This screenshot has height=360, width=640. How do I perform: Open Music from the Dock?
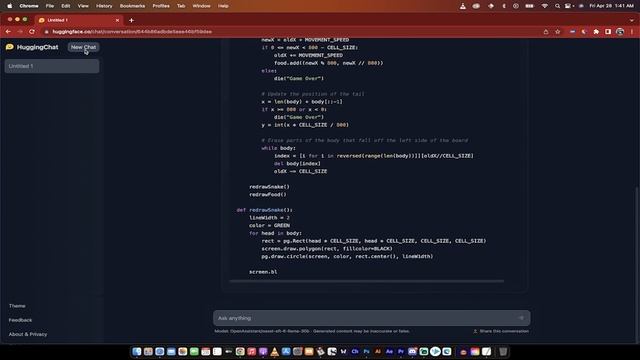click(x=251, y=351)
